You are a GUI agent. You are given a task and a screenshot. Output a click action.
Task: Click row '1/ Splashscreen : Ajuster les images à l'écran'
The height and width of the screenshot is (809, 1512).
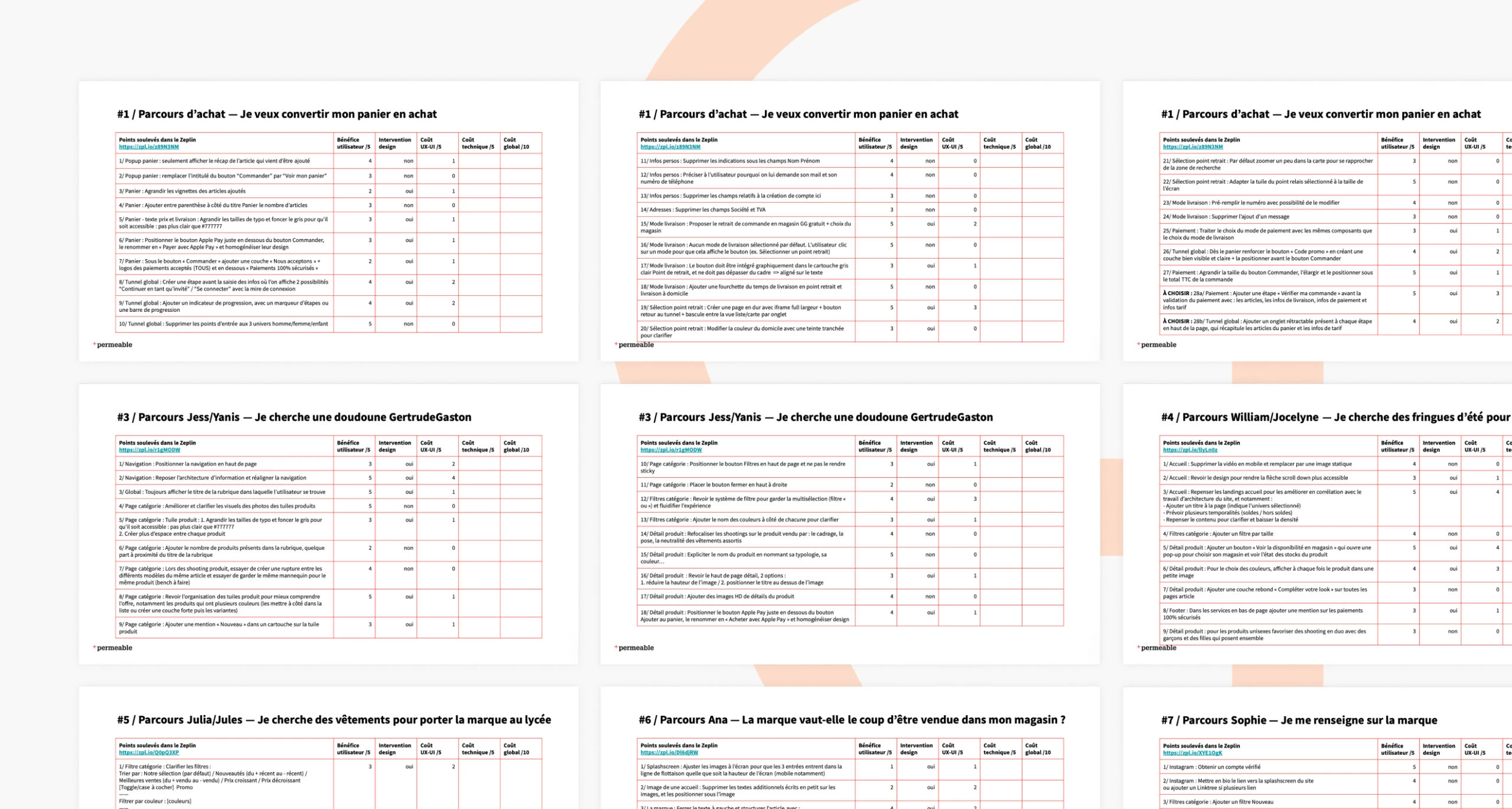click(x=850, y=771)
